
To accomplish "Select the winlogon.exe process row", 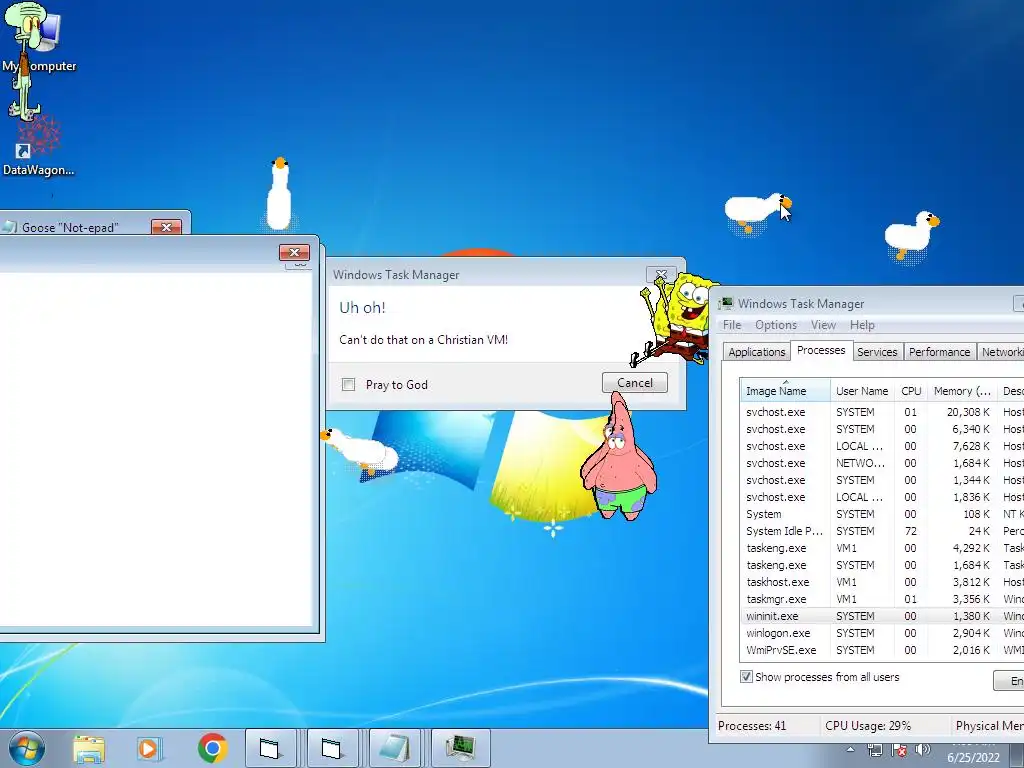I will coord(882,633).
